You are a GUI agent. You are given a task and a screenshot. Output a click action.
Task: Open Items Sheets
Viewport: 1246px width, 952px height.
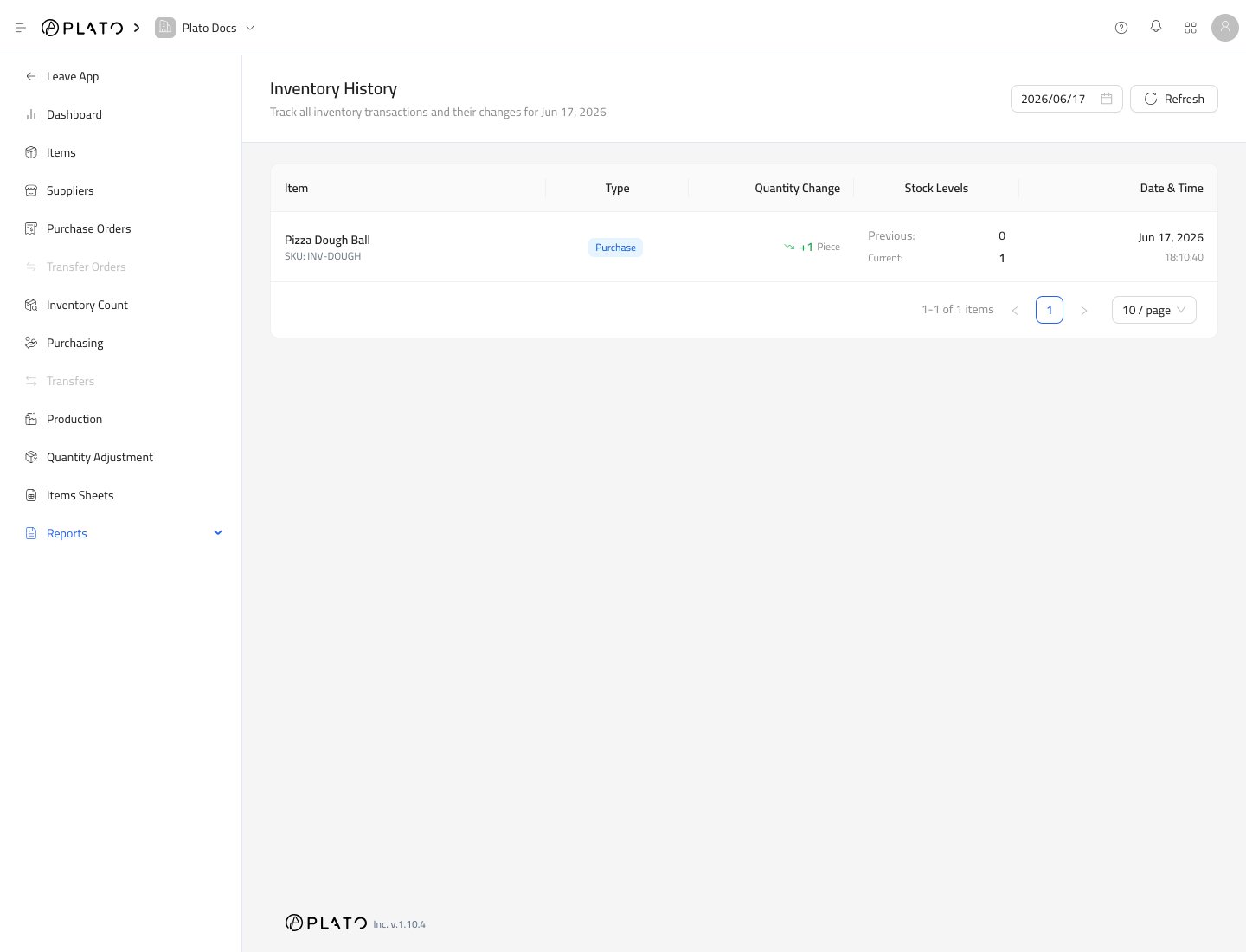point(80,495)
